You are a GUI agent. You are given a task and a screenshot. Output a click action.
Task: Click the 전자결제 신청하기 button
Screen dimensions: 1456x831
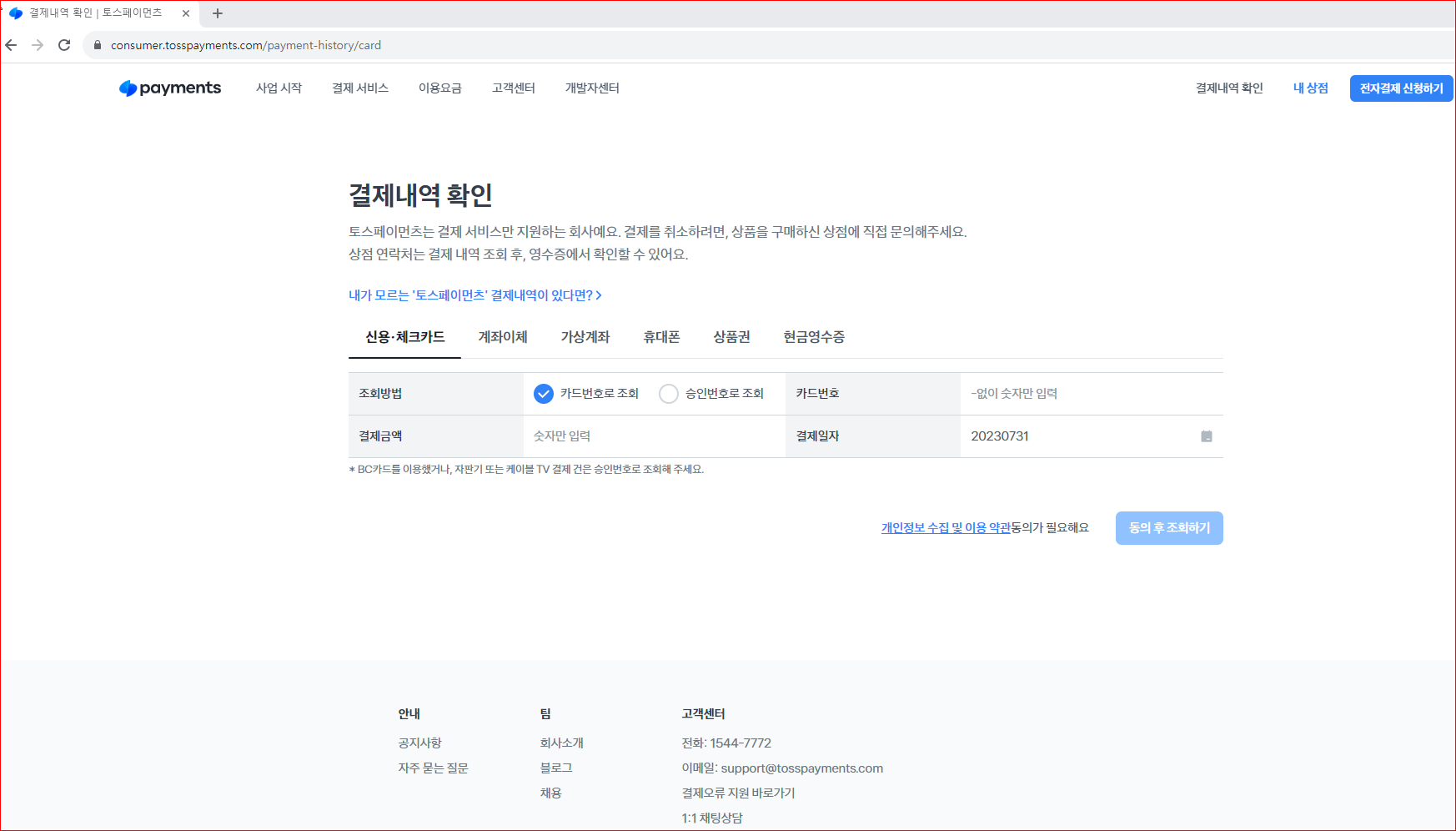pyautogui.click(x=1401, y=88)
